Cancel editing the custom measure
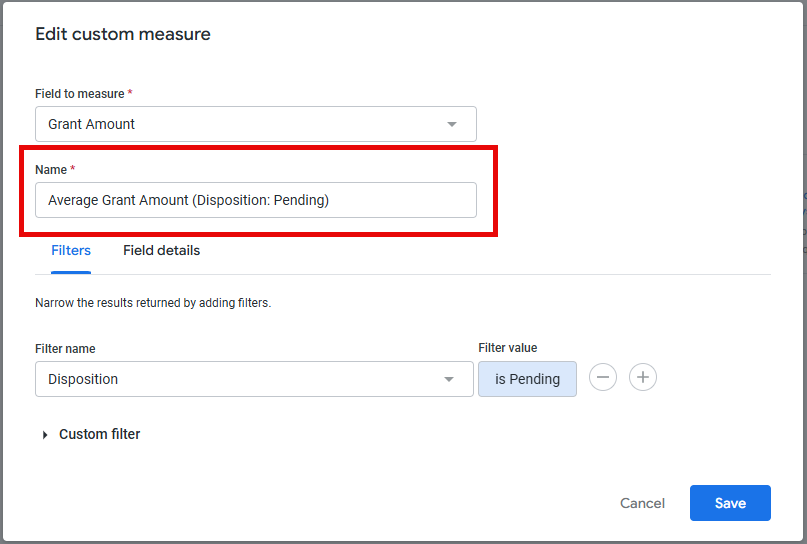This screenshot has width=807, height=544. (642, 503)
